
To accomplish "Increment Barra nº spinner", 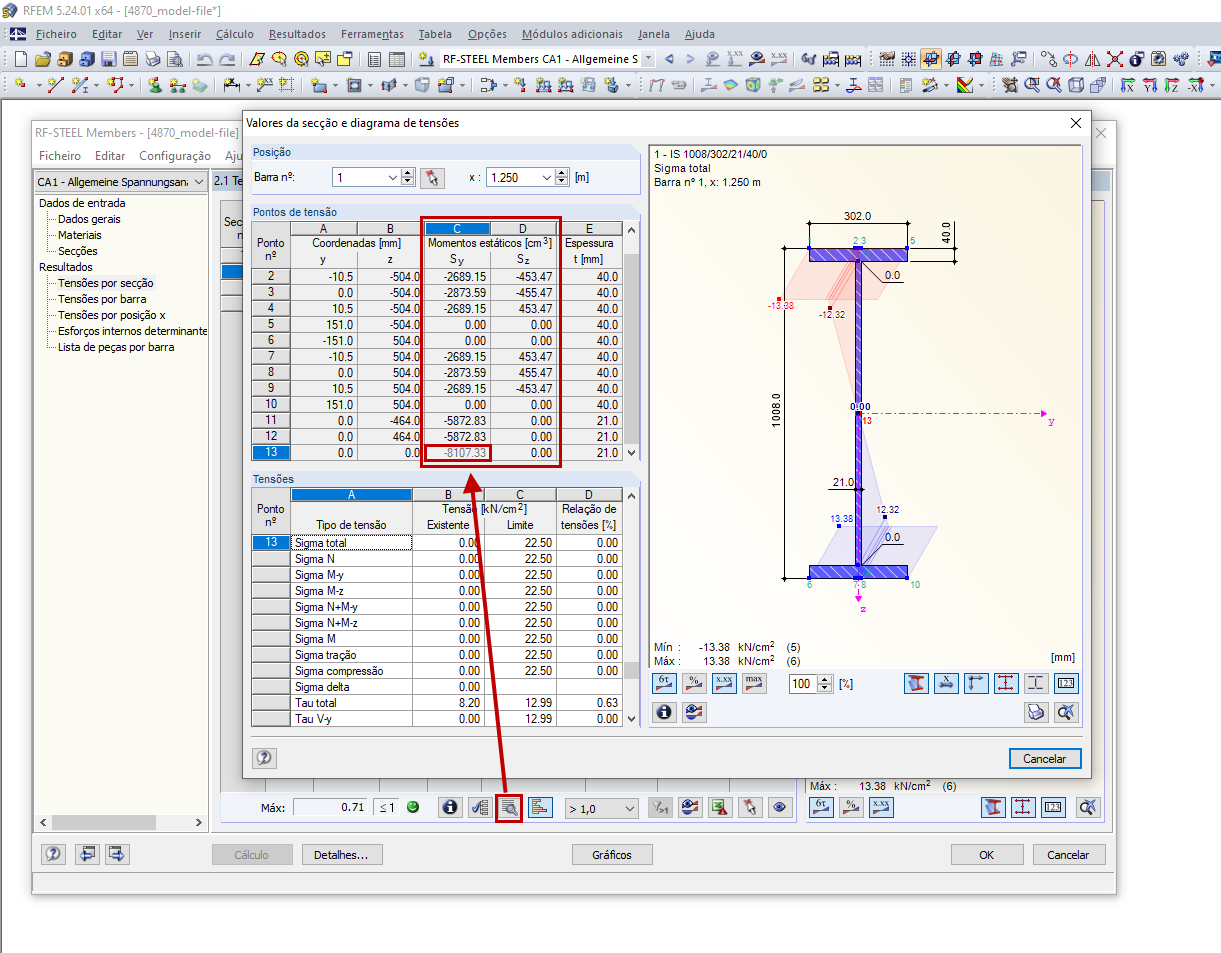I will pyautogui.click(x=407, y=173).
